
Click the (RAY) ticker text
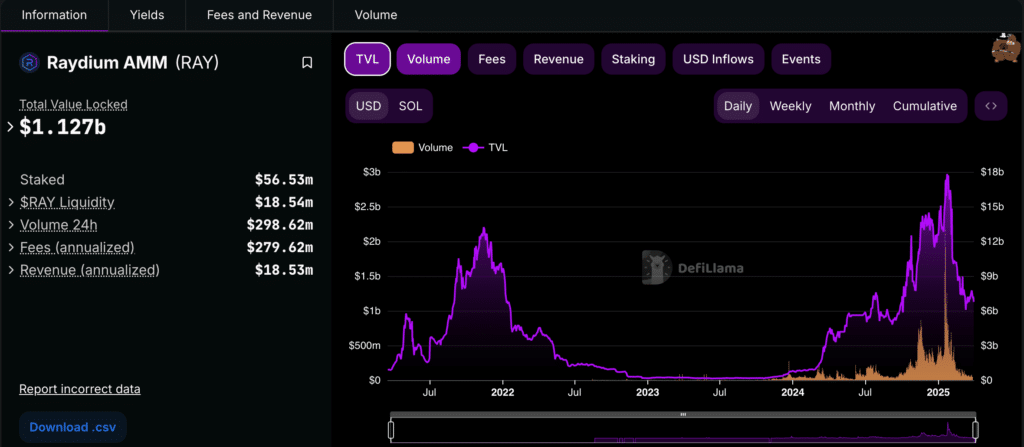click(x=197, y=63)
